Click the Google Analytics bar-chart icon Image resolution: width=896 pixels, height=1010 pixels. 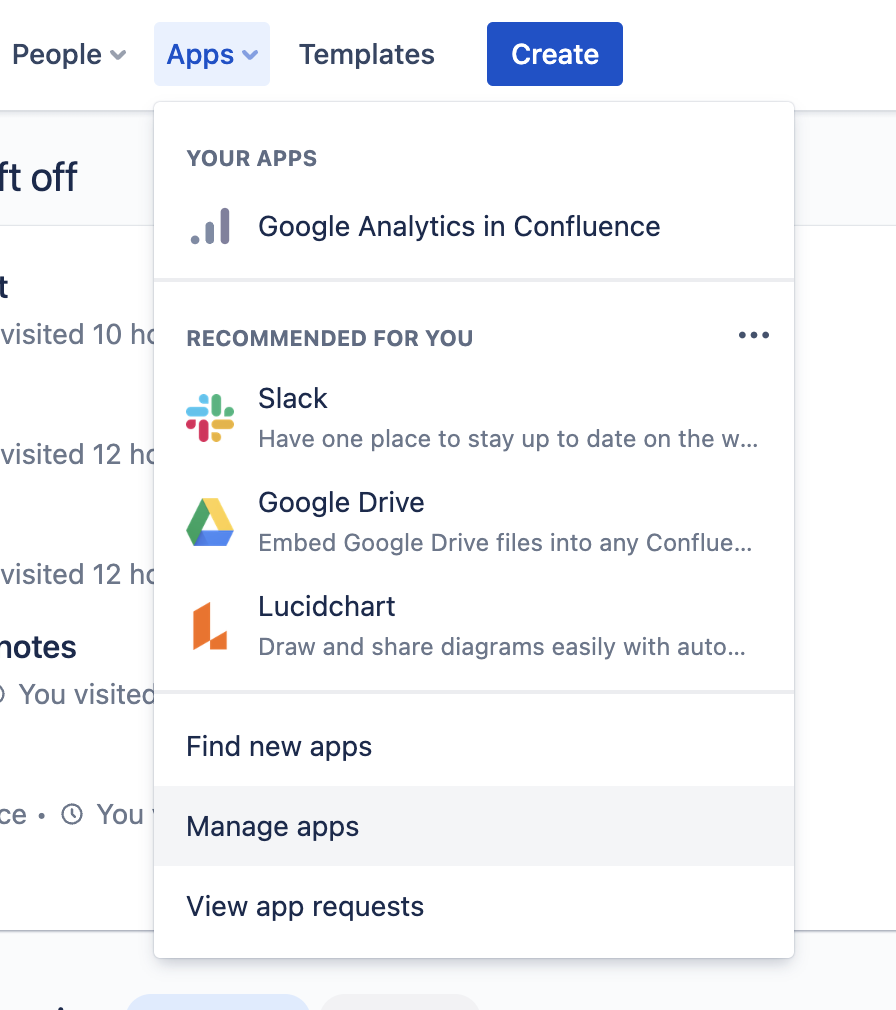[210, 227]
